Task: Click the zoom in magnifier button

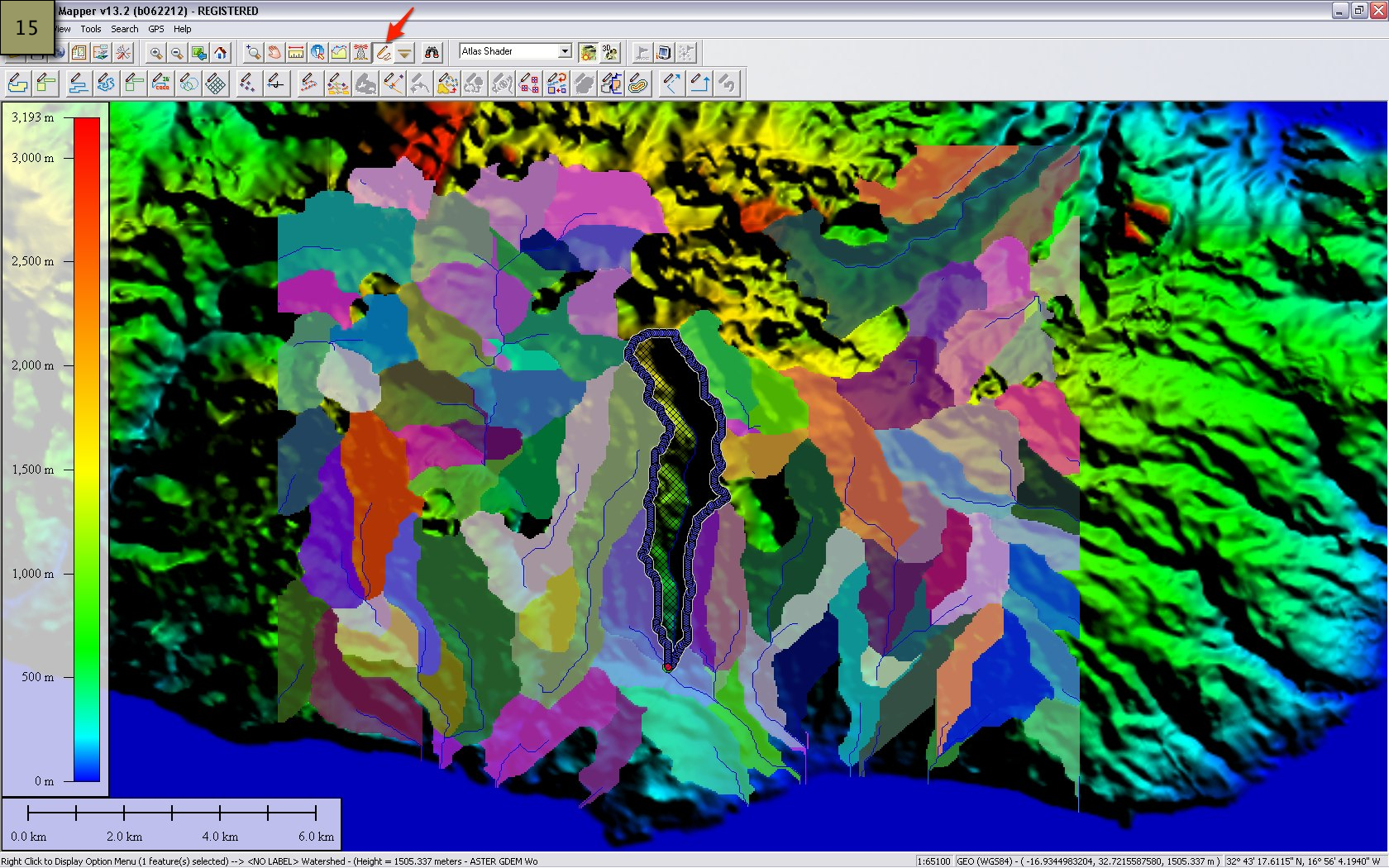Action: coord(155,53)
